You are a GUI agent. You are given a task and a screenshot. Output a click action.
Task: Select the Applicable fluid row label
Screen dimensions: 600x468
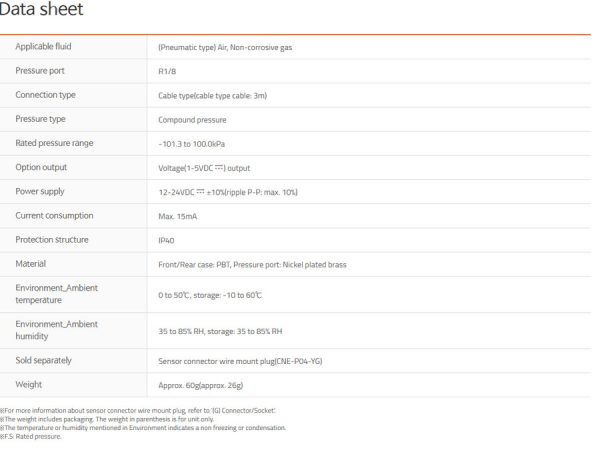click(43, 46)
